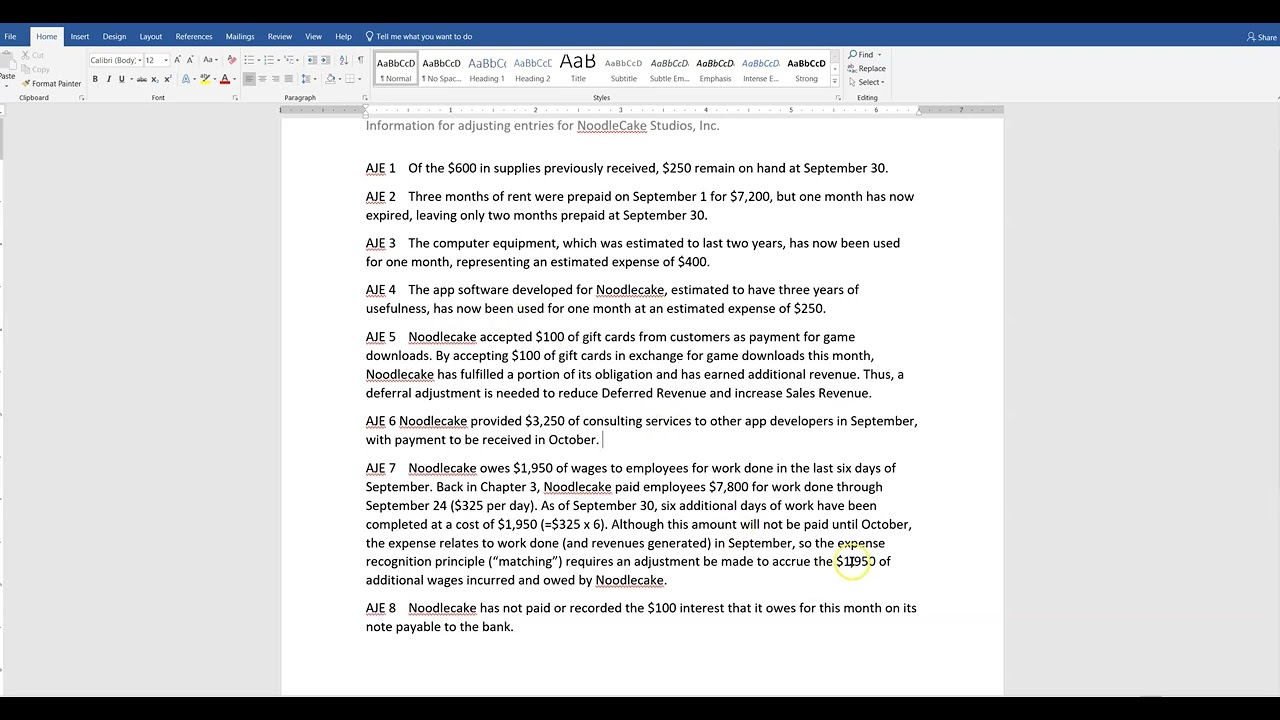Image resolution: width=1280 pixels, height=720 pixels.
Task: Apply the Heading 1 style
Action: [x=487, y=68]
